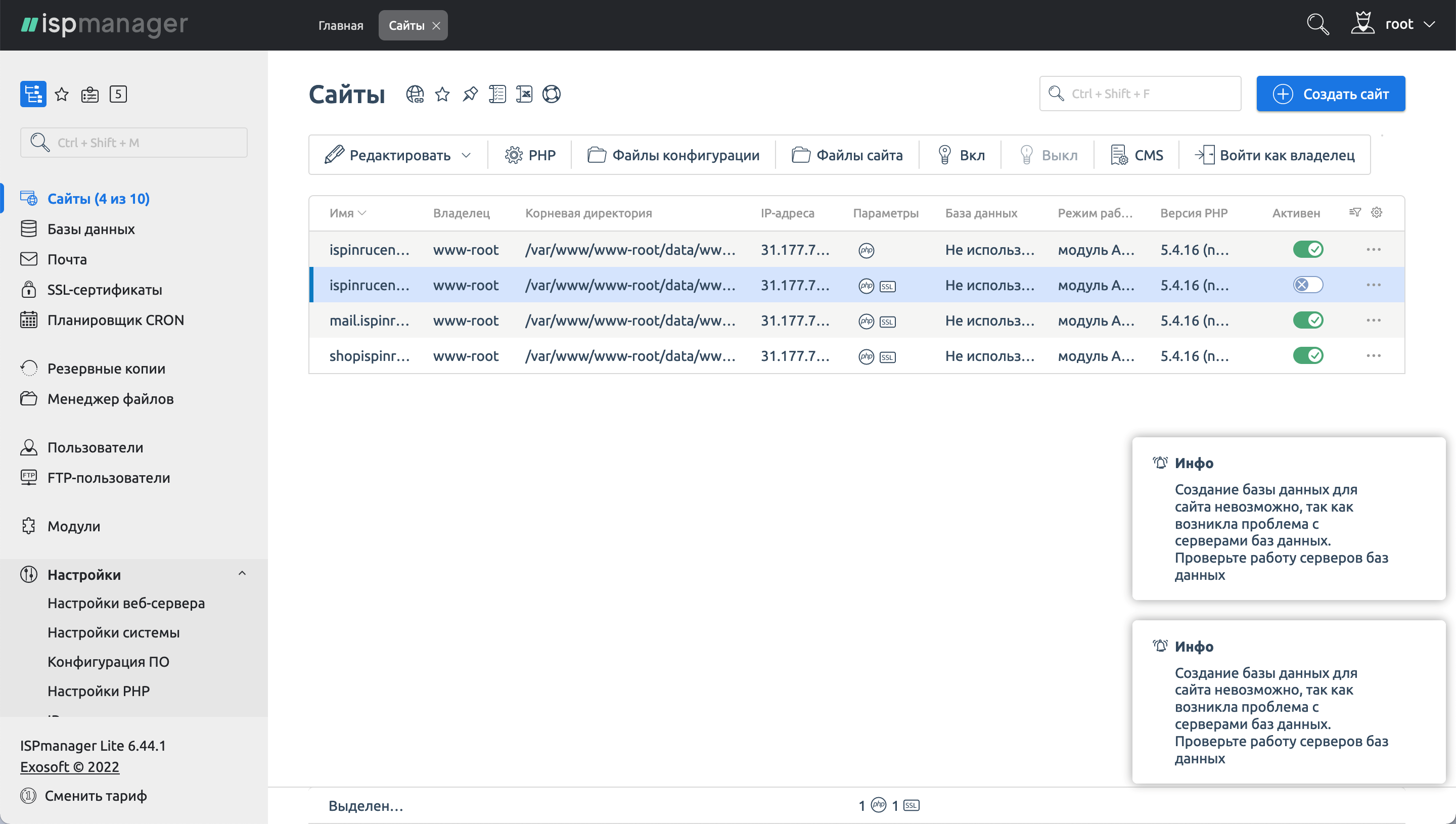
Task: Pin the Сайты page with pin icon
Action: (x=470, y=94)
